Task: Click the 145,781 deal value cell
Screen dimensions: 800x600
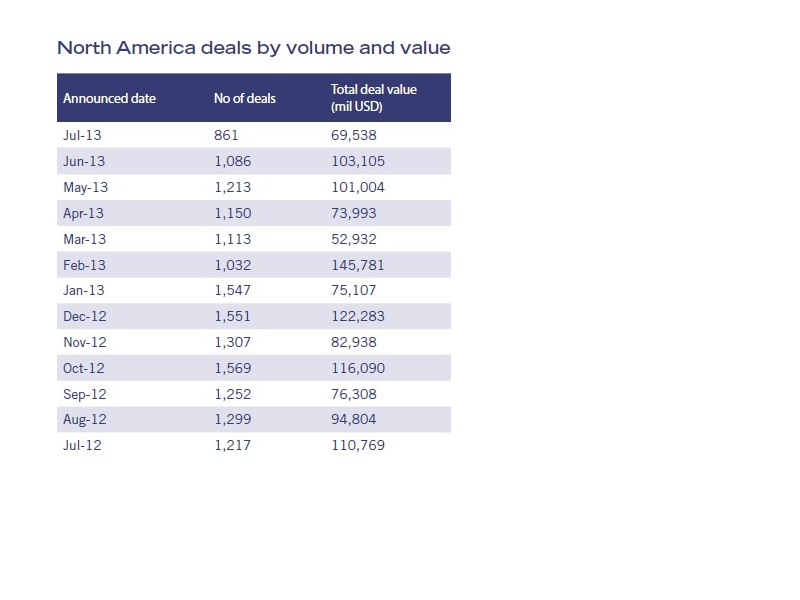Action: (x=358, y=265)
